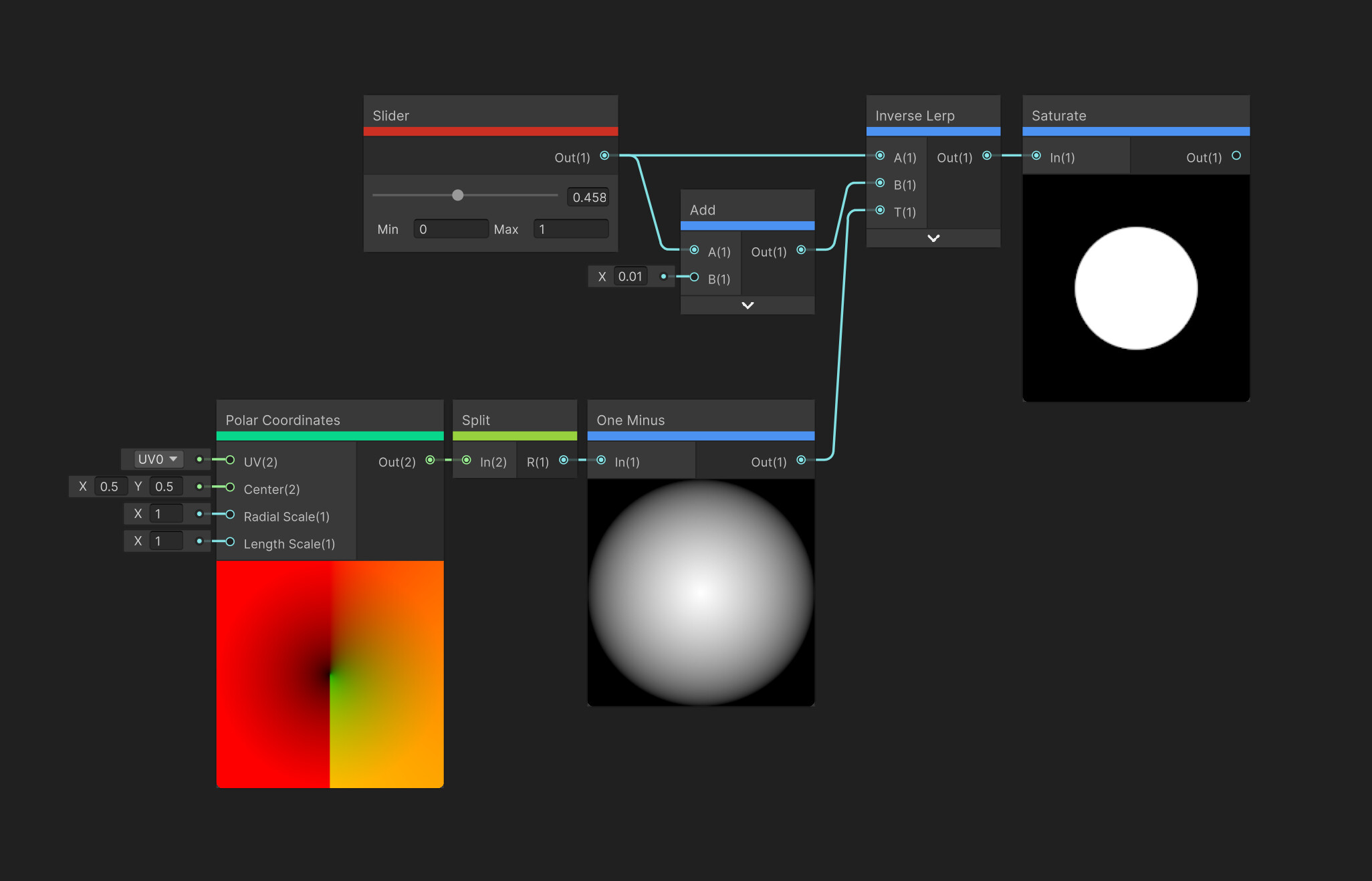Click the slider handle on the Slider node
The height and width of the screenshot is (881, 1372).
458,195
